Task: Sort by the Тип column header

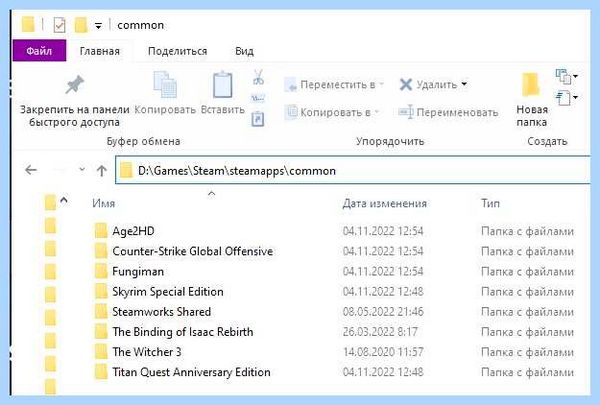Action: coord(491,203)
